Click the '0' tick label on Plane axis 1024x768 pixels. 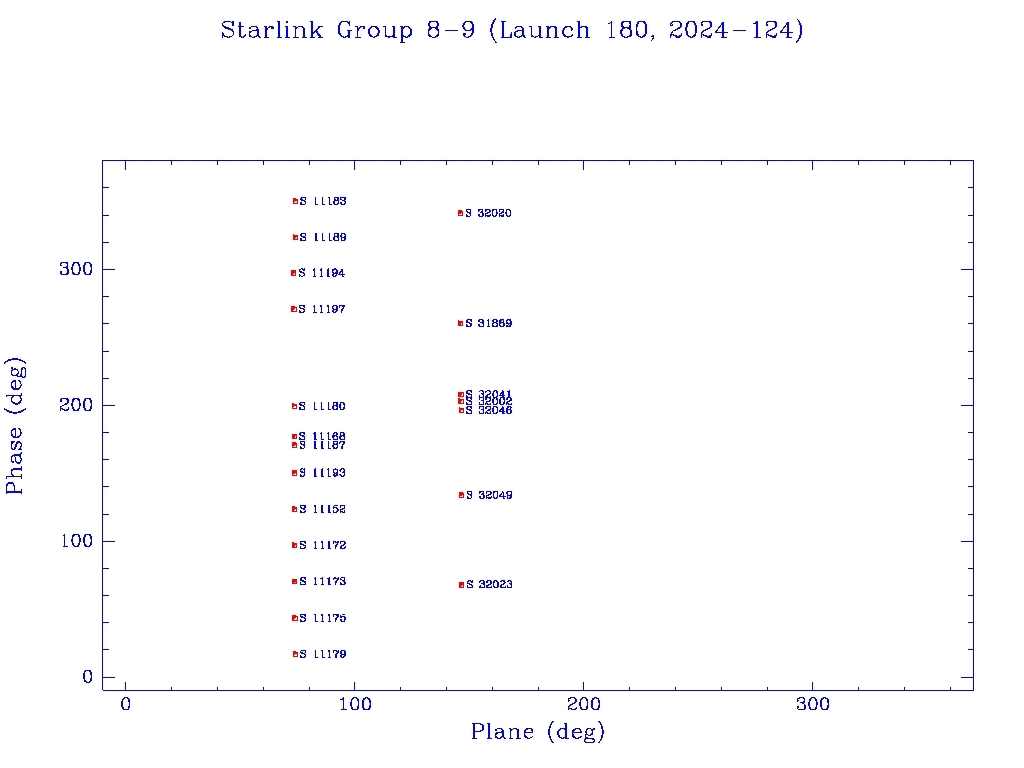click(x=125, y=704)
